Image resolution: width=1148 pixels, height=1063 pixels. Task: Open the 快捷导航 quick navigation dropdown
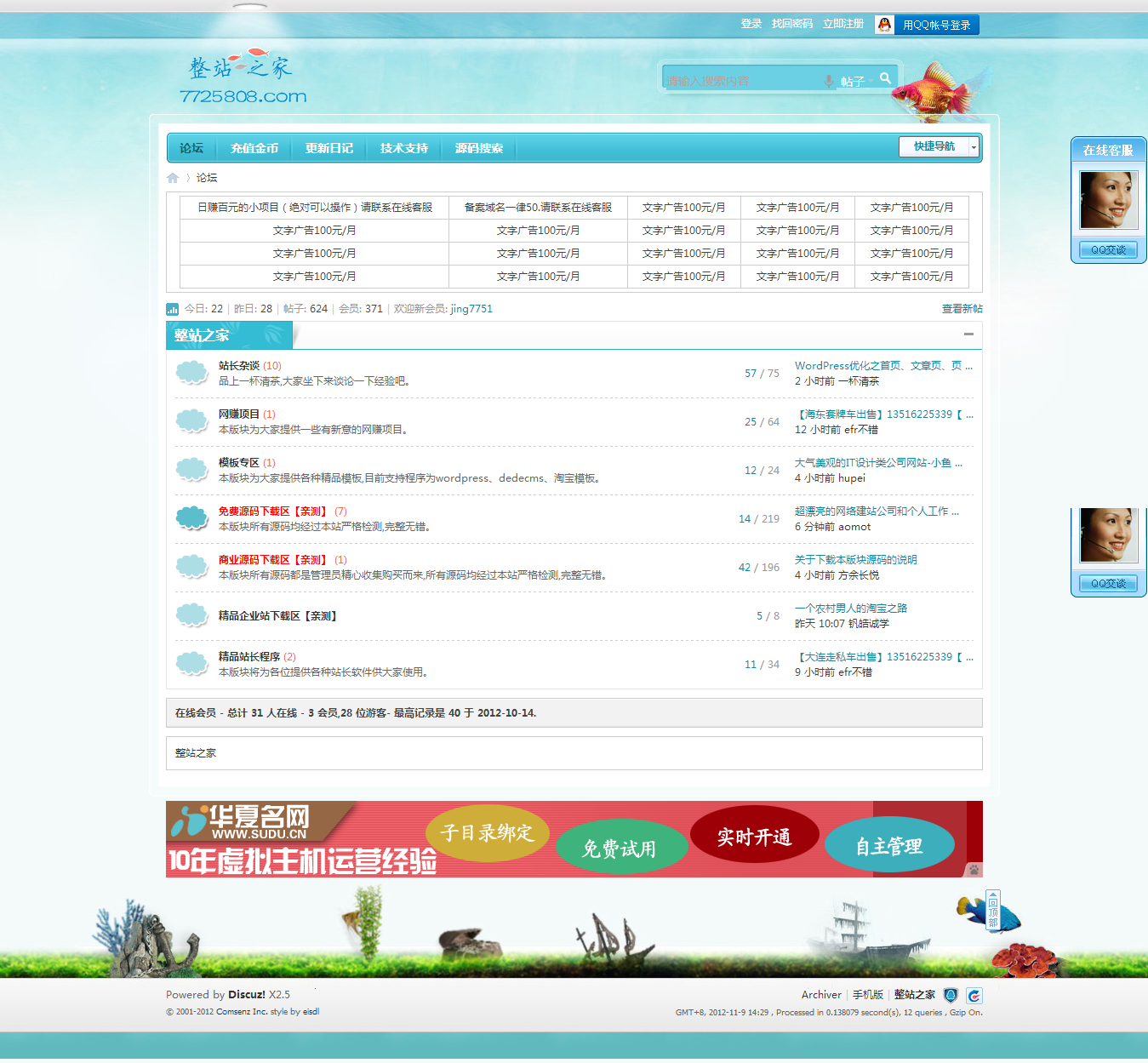pos(940,146)
